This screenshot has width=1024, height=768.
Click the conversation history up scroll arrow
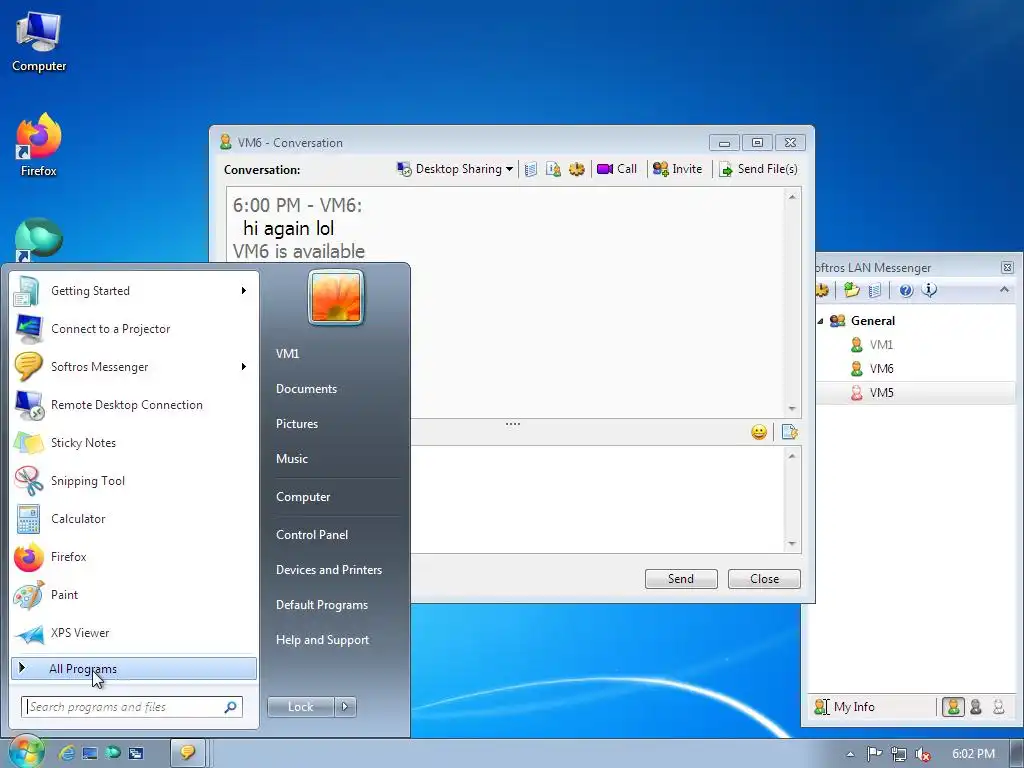(792, 197)
